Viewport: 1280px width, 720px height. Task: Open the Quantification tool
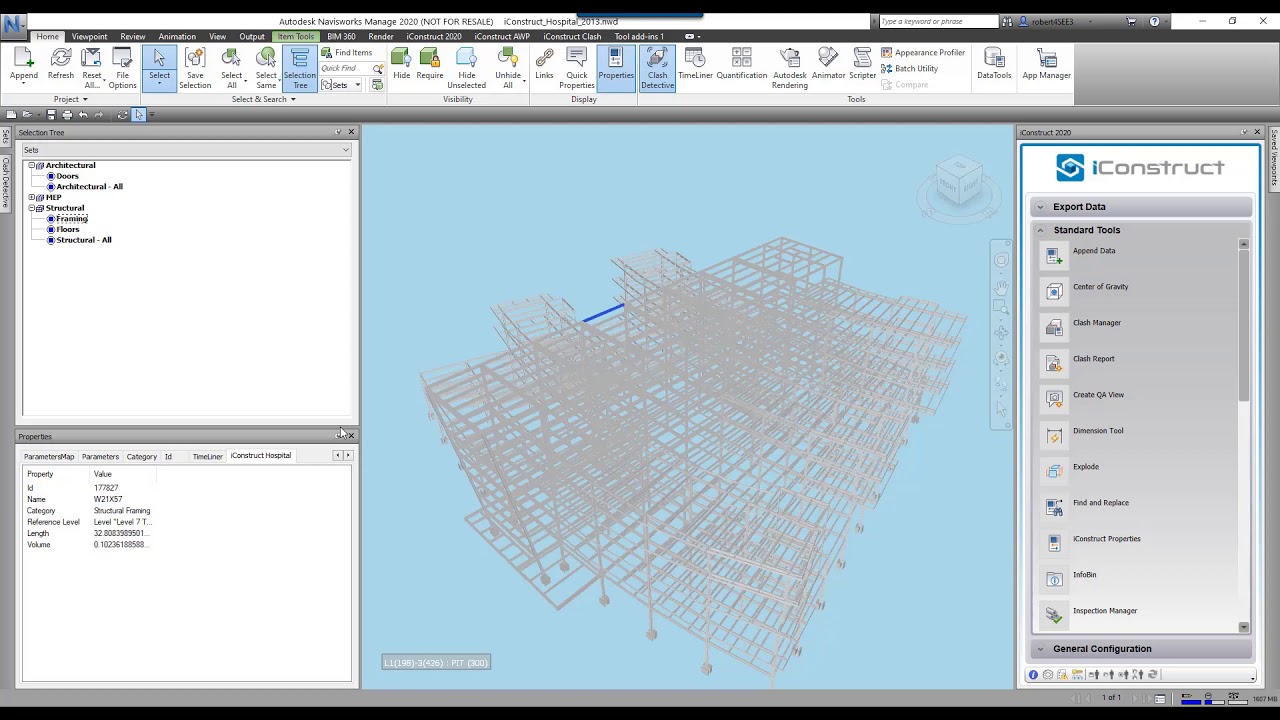tap(741, 65)
